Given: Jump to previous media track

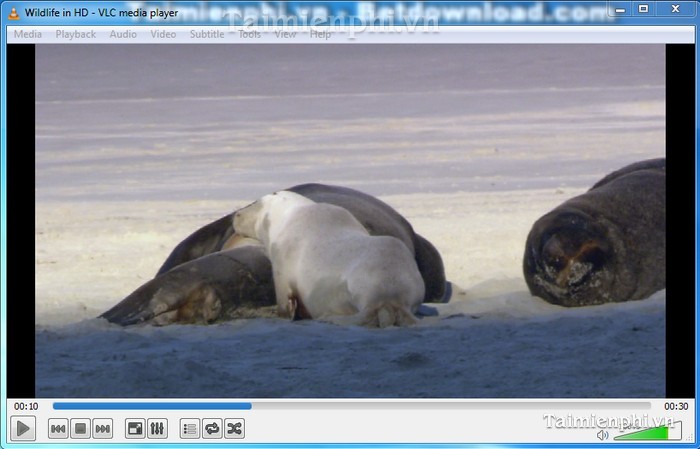Looking at the screenshot, I should point(58,429).
